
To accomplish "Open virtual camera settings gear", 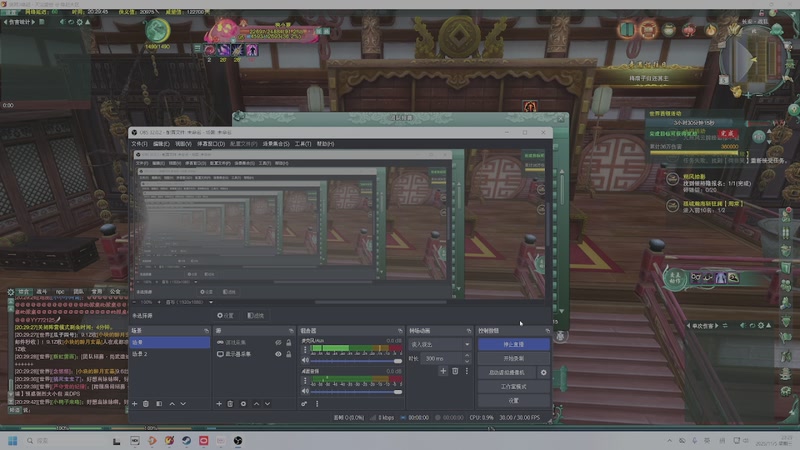I will point(543,372).
